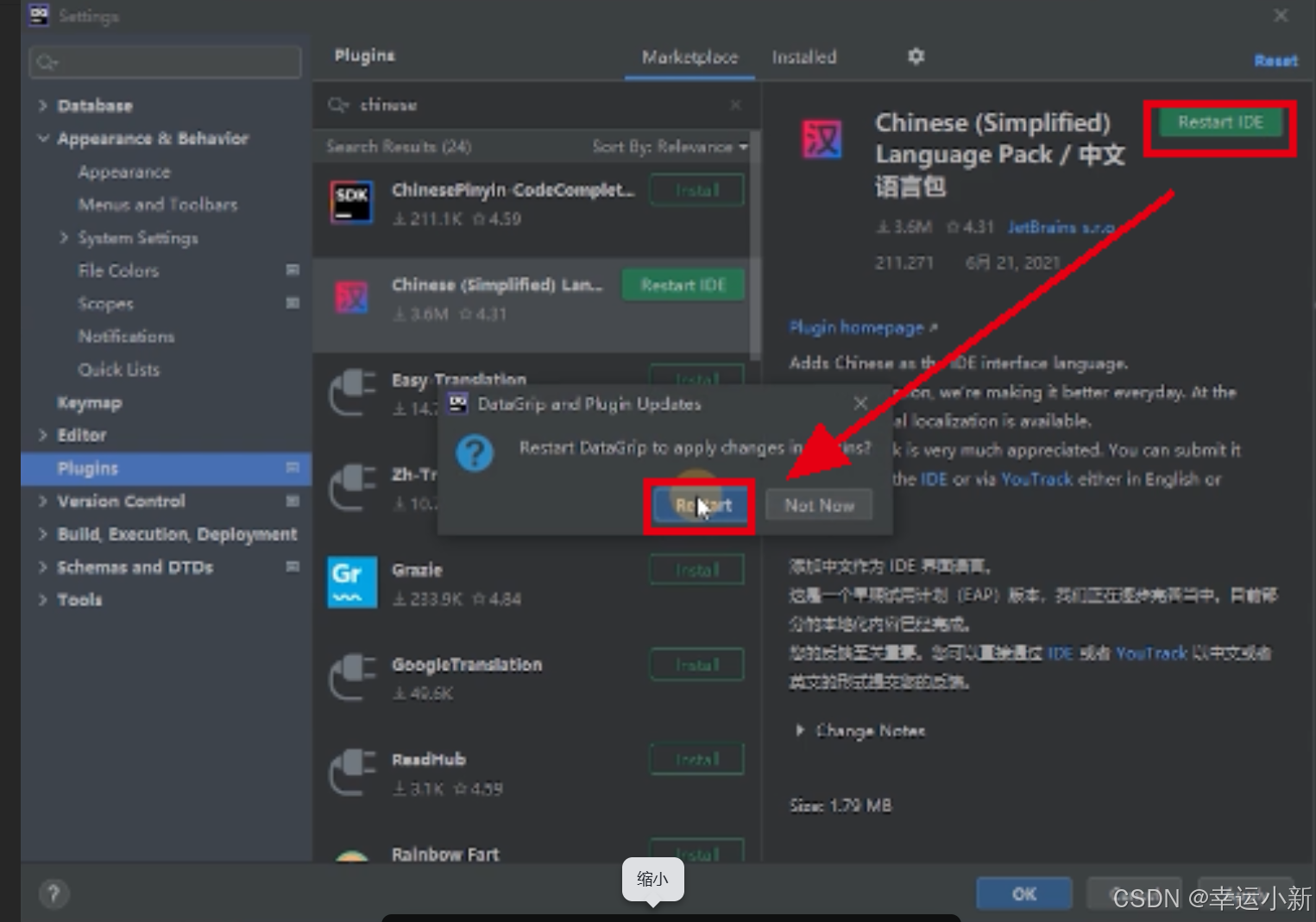This screenshot has height=922, width=1316.
Task: Click the Zh-Tr plugin plug icon
Action: click(352, 488)
